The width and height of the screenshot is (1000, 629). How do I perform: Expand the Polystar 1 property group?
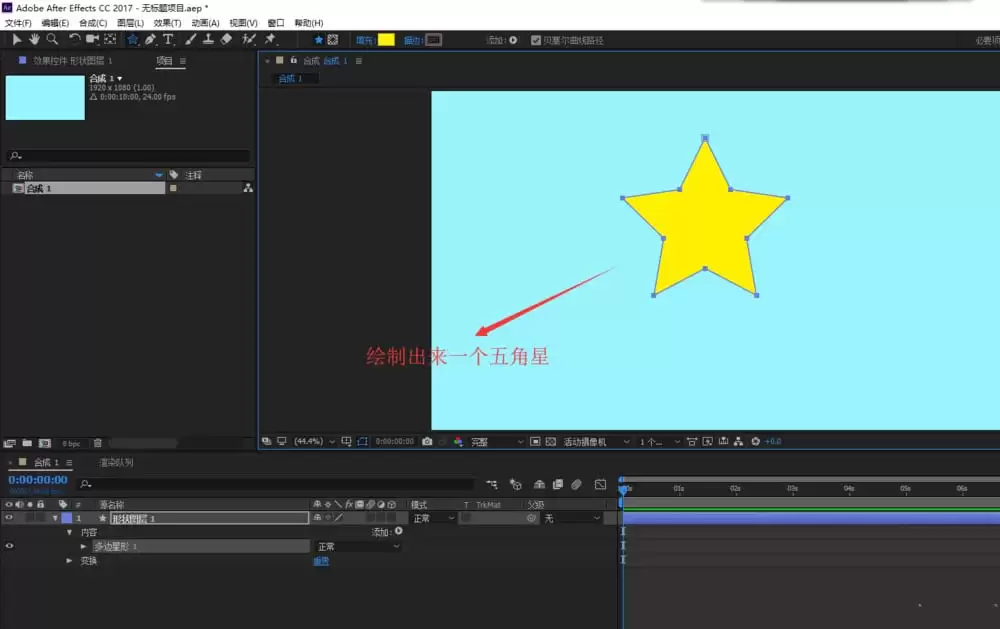point(84,547)
